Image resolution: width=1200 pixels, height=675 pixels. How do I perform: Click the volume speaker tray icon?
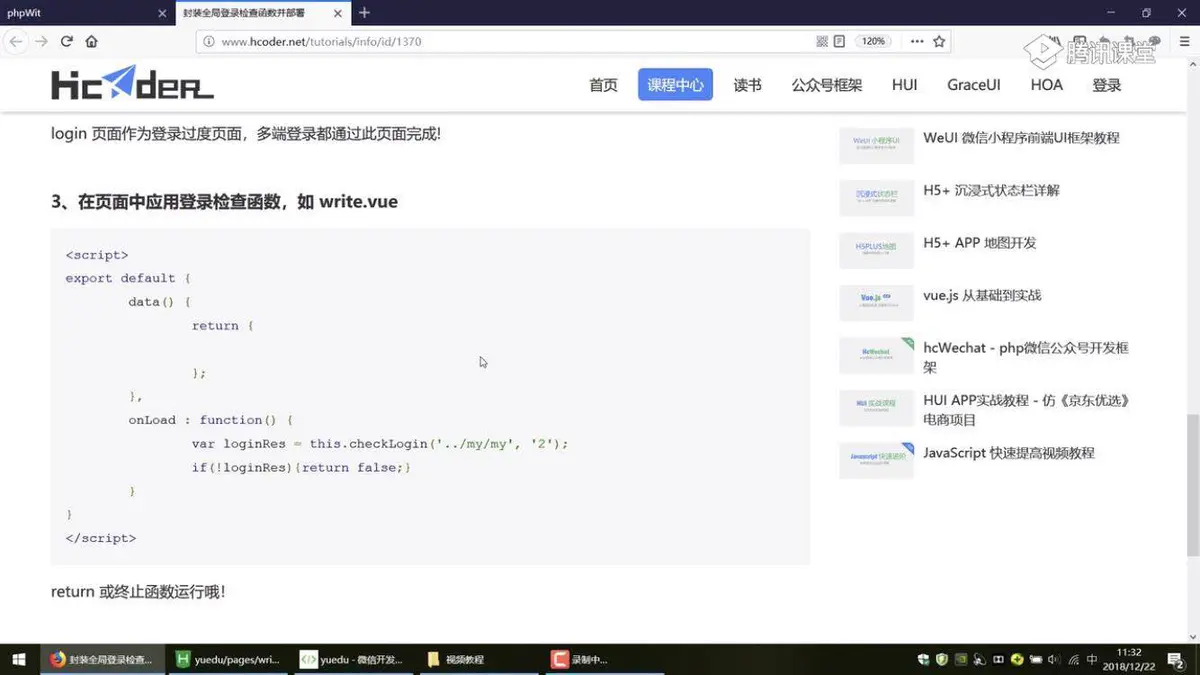(1055, 660)
